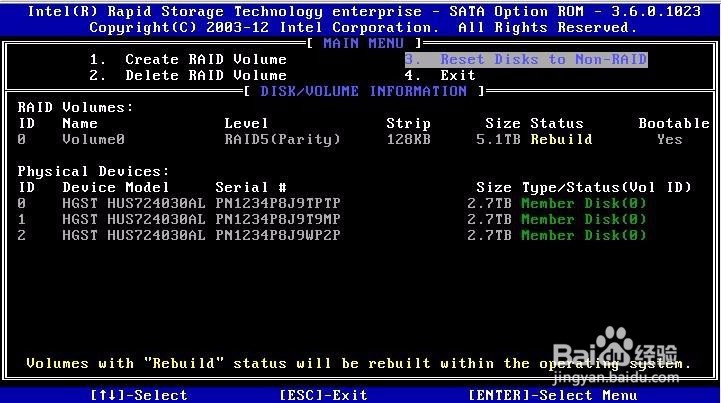Select Delete RAID Volume menu option
Image resolution: width=721 pixels, height=403 pixels.
tap(188, 75)
